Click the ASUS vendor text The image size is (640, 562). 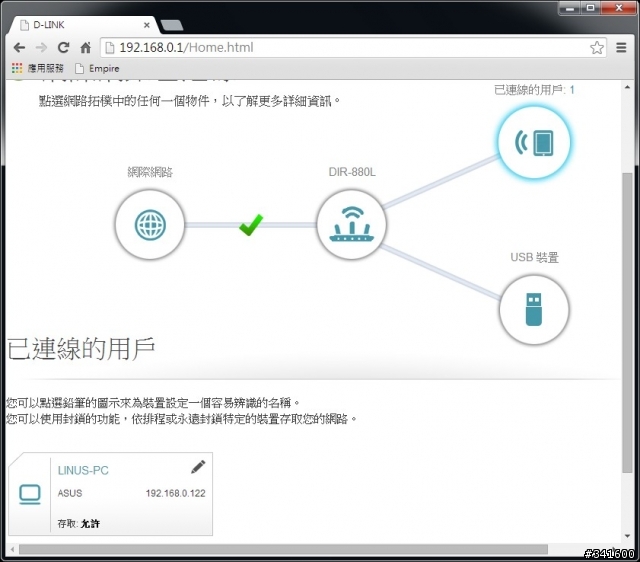coord(70,493)
